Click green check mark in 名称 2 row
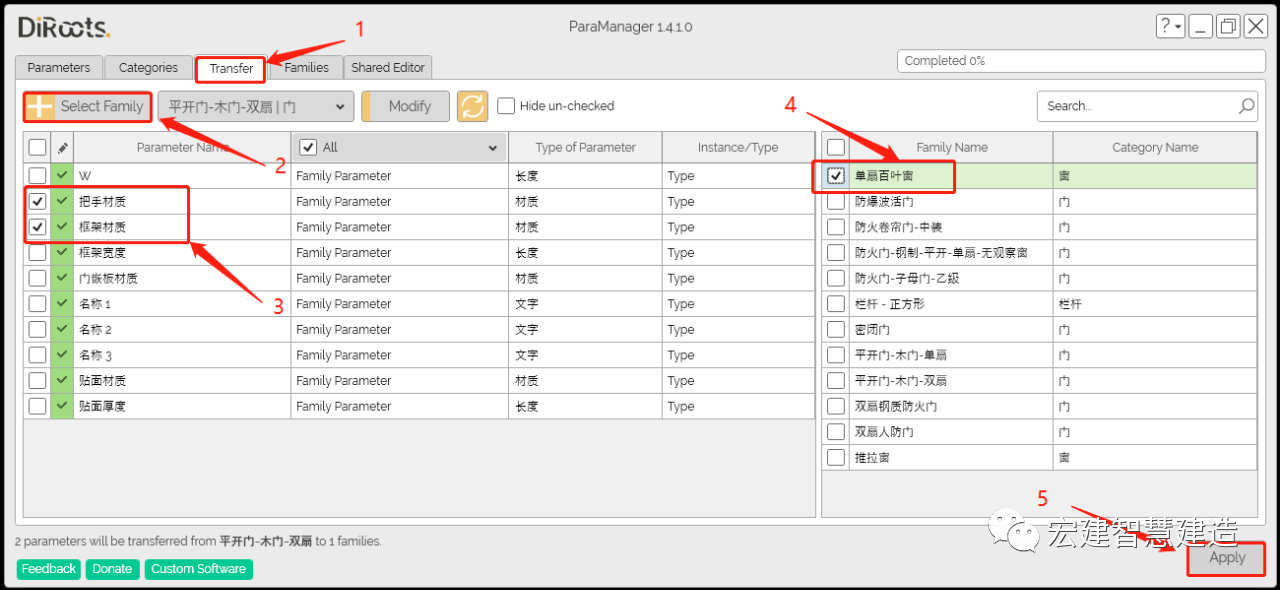1280x590 pixels. 62,330
